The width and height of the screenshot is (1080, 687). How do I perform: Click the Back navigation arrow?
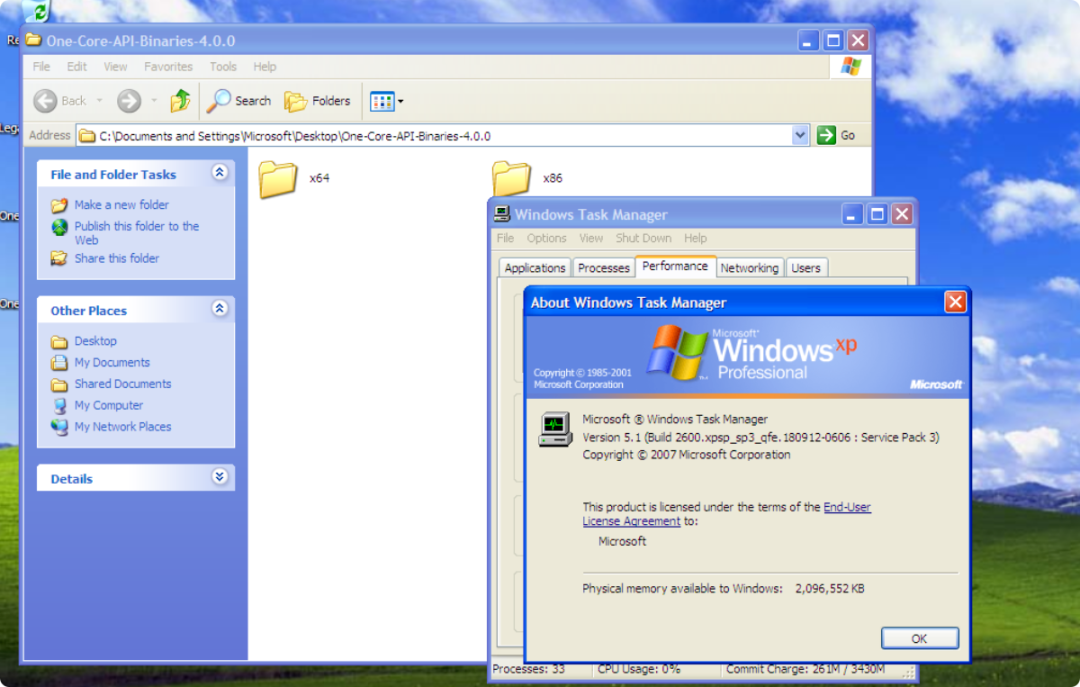(x=46, y=101)
